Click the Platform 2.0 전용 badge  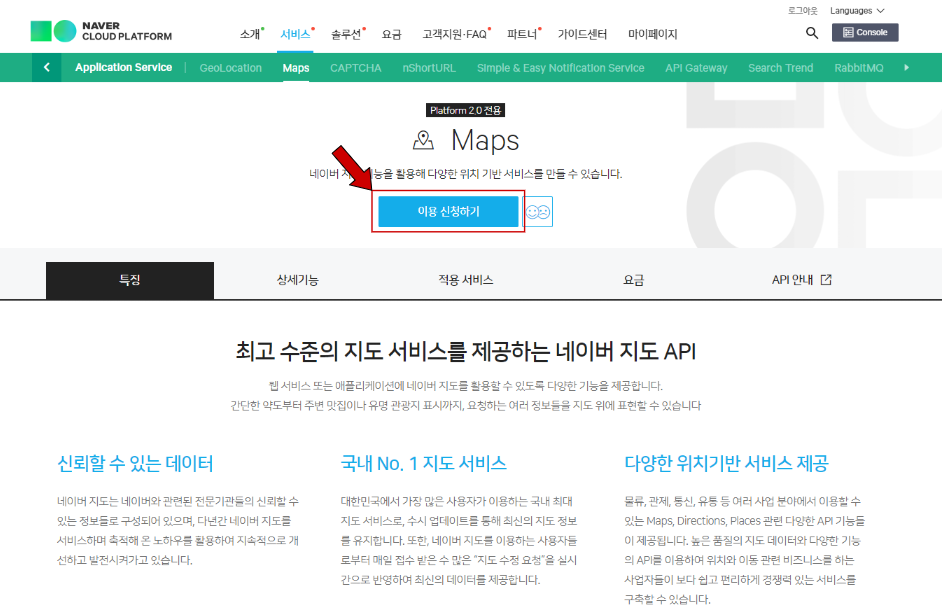point(466,111)
